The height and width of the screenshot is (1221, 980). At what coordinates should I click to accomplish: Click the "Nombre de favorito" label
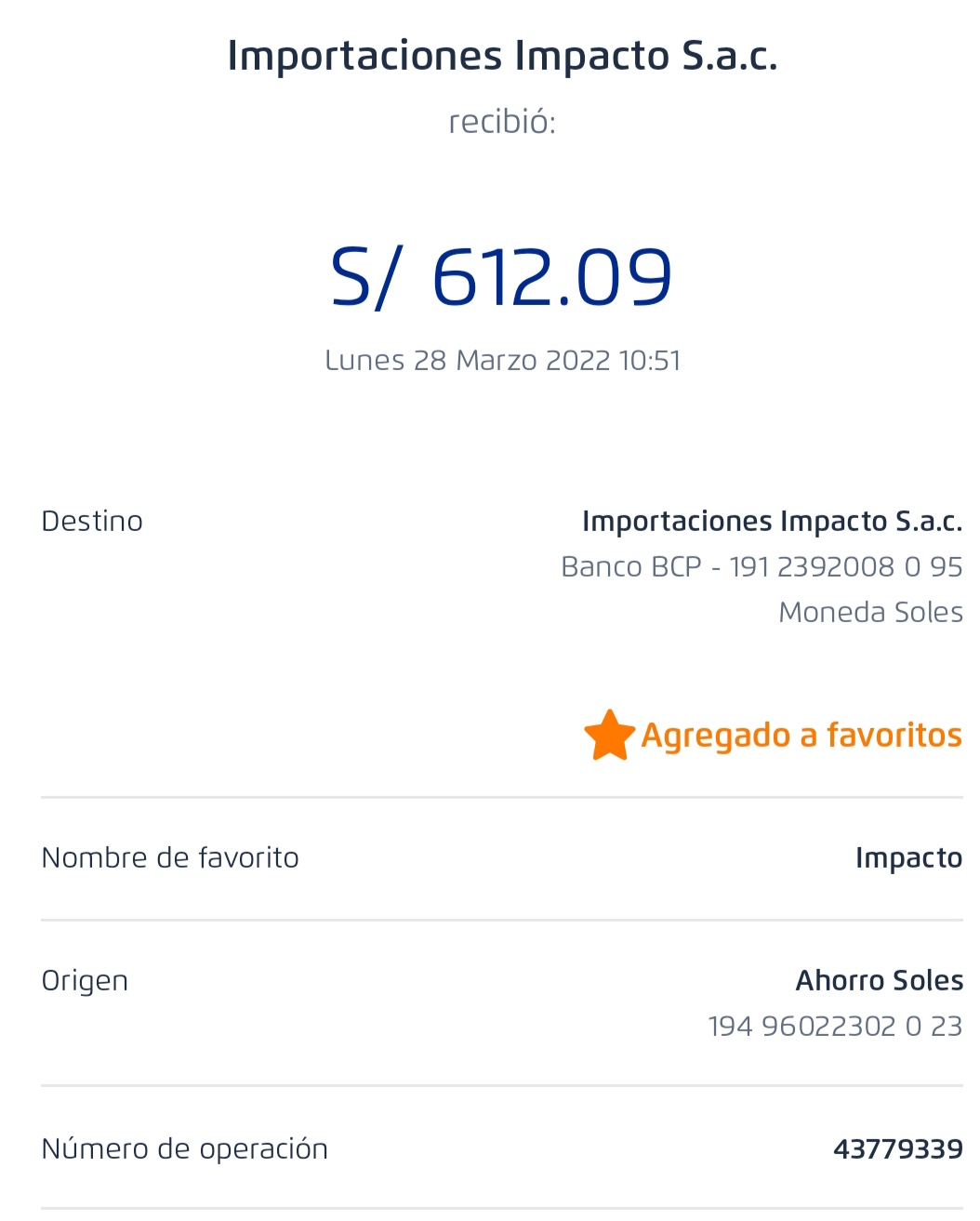(170, 857)
